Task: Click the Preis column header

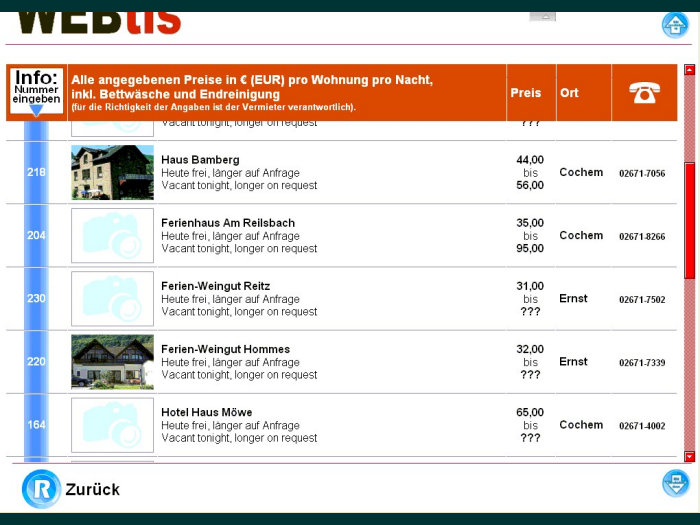Action: coord(526,93)
